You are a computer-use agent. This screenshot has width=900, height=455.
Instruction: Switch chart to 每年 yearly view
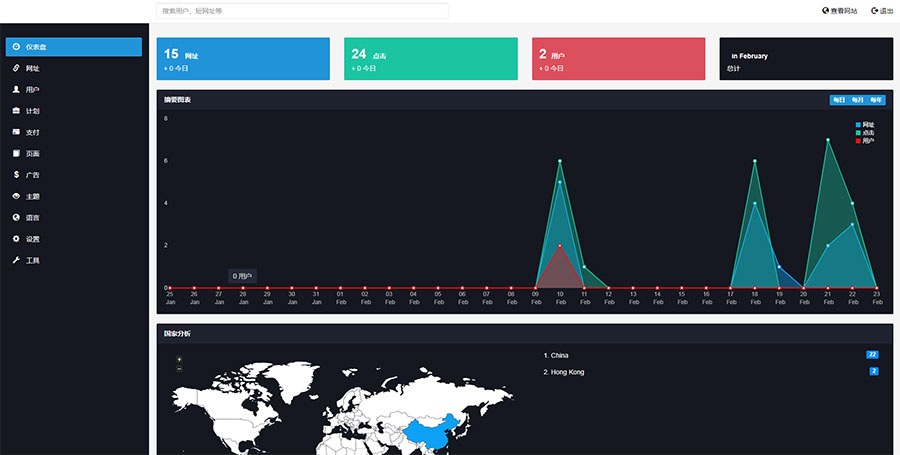click(x=876, y=100)
